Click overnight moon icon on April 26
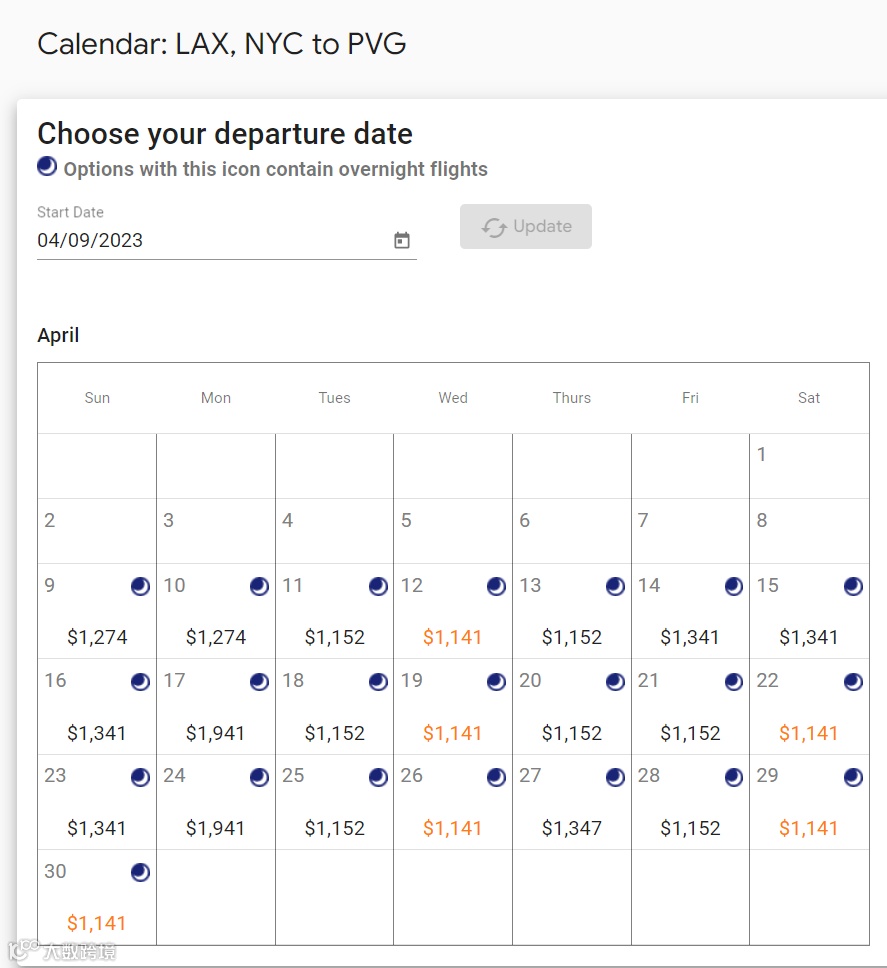 [497, 777]
